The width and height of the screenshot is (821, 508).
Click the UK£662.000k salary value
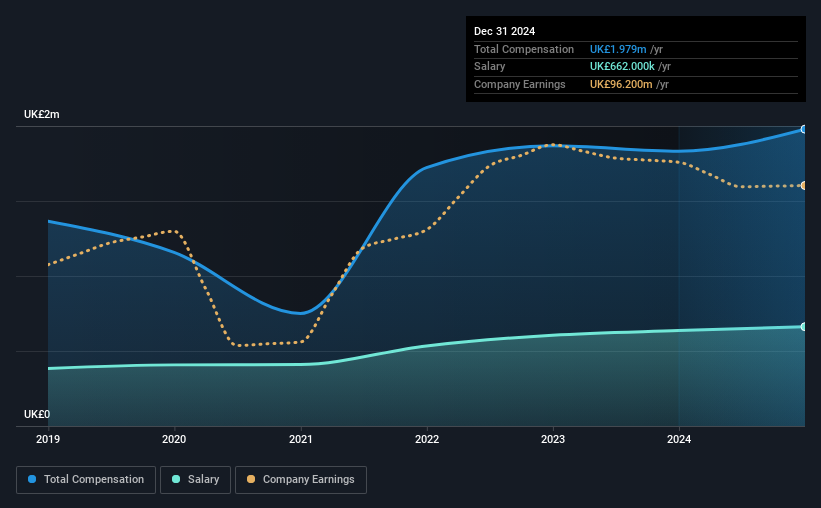[x=622, y=67]
